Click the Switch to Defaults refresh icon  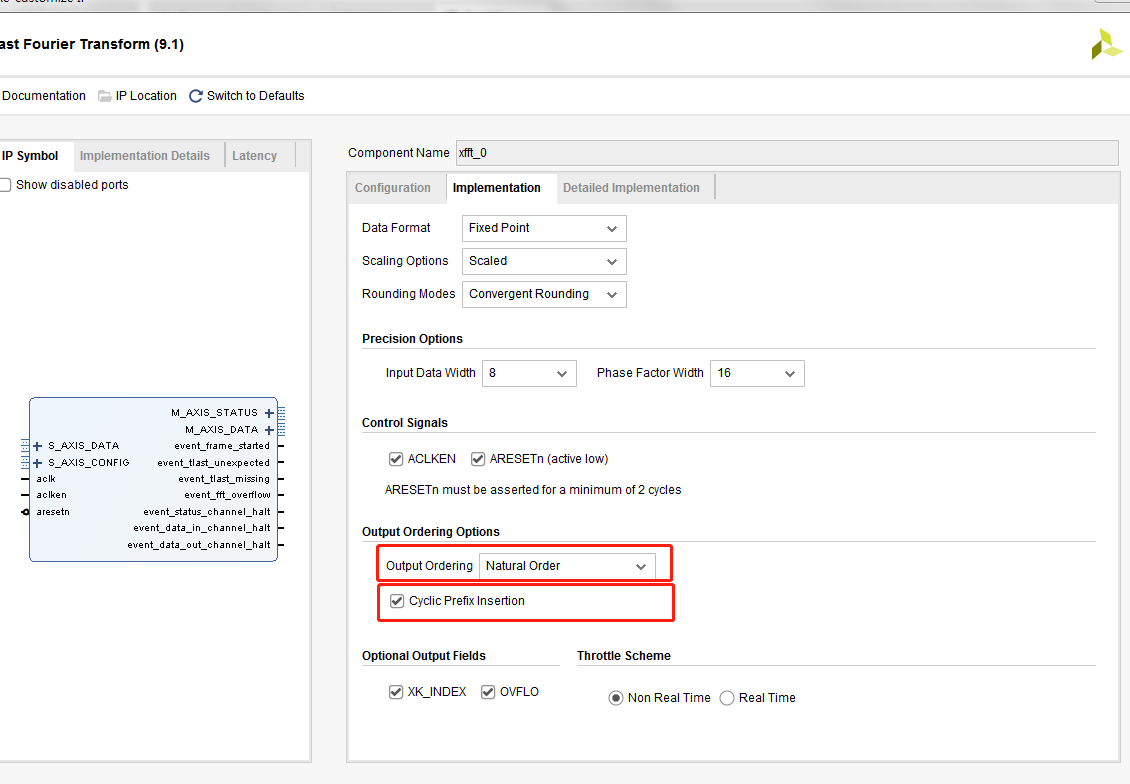(195, 96)
